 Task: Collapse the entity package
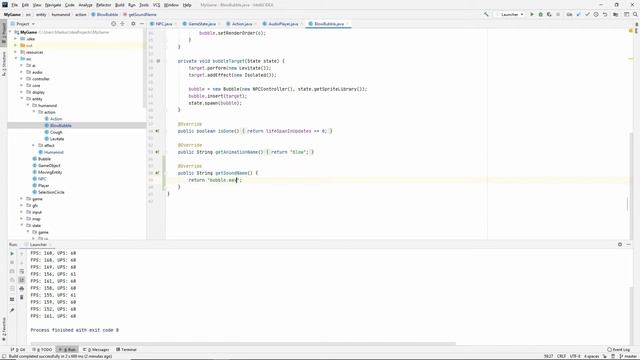(x=22, y=99)
